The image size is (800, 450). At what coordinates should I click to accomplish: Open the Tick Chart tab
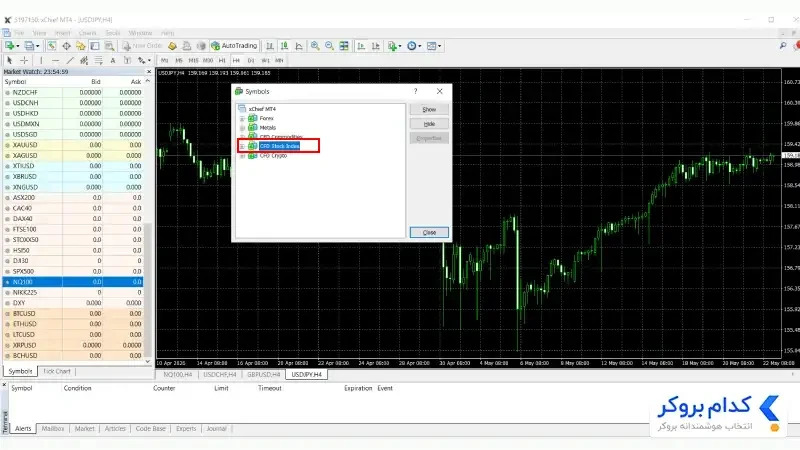pos(57,371)
